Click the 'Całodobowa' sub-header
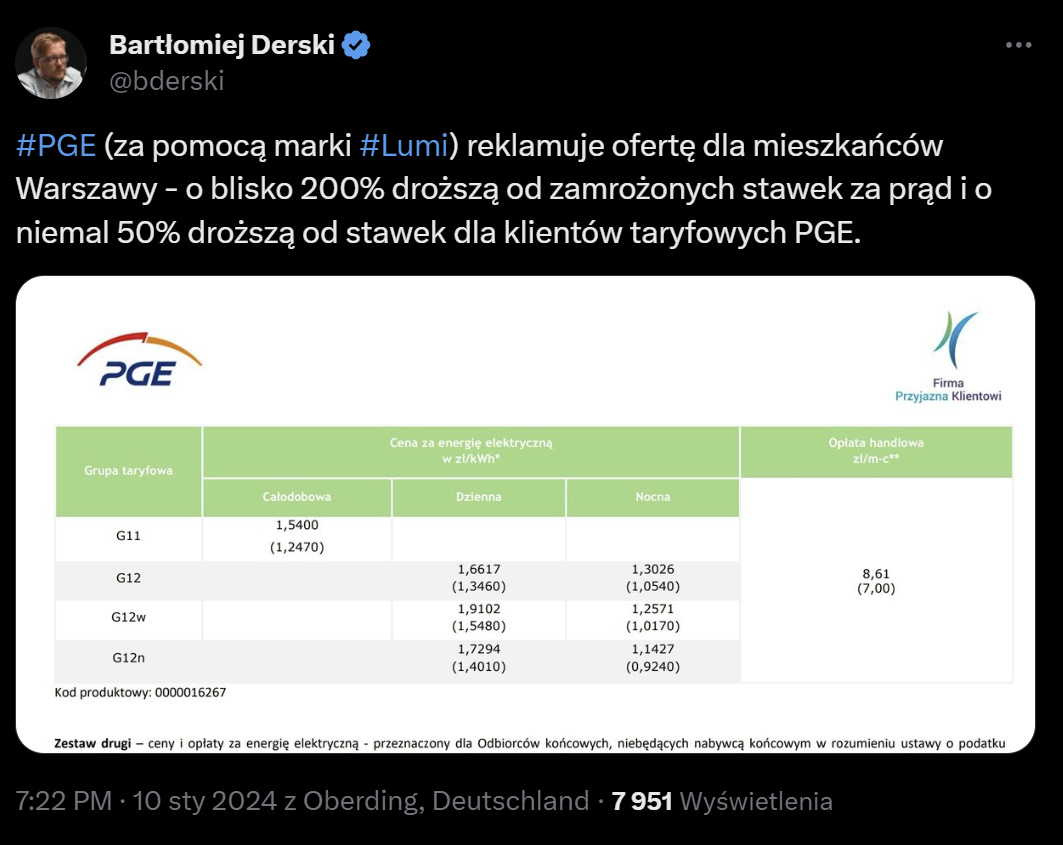The height and width of the screenshot is (845, 1063). point(297,497)
